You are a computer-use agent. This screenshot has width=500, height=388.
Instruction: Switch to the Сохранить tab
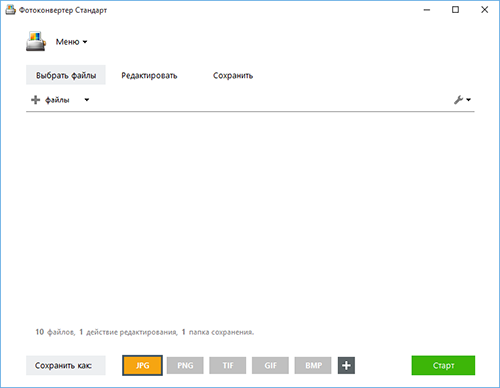click(x=233, y=75)
